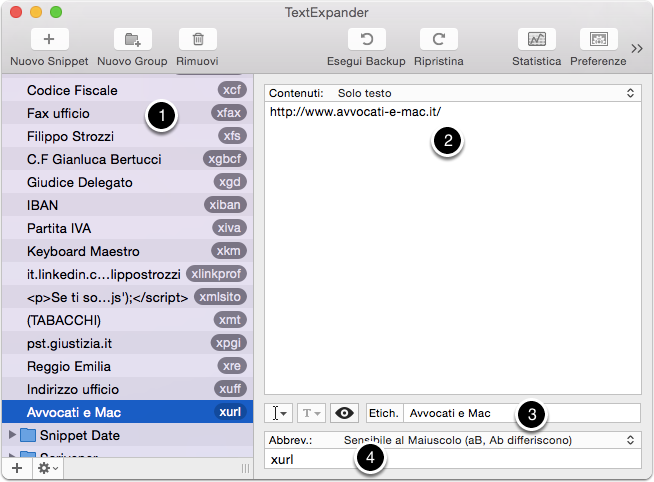
Task: Click the Nuovo Snippet plus icon
Action: [x=49, y=39]
